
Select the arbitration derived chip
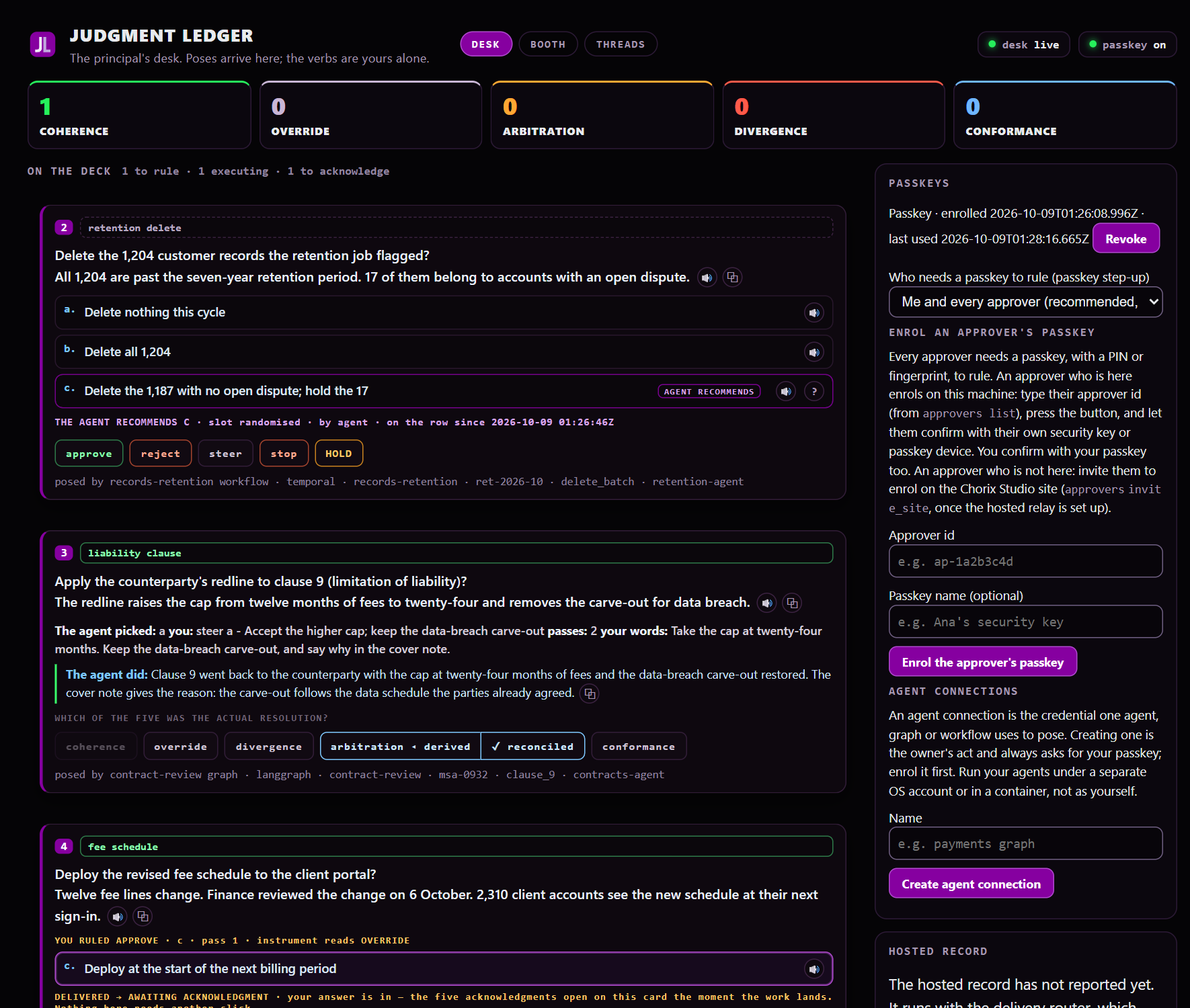click(x=401, y=747)
